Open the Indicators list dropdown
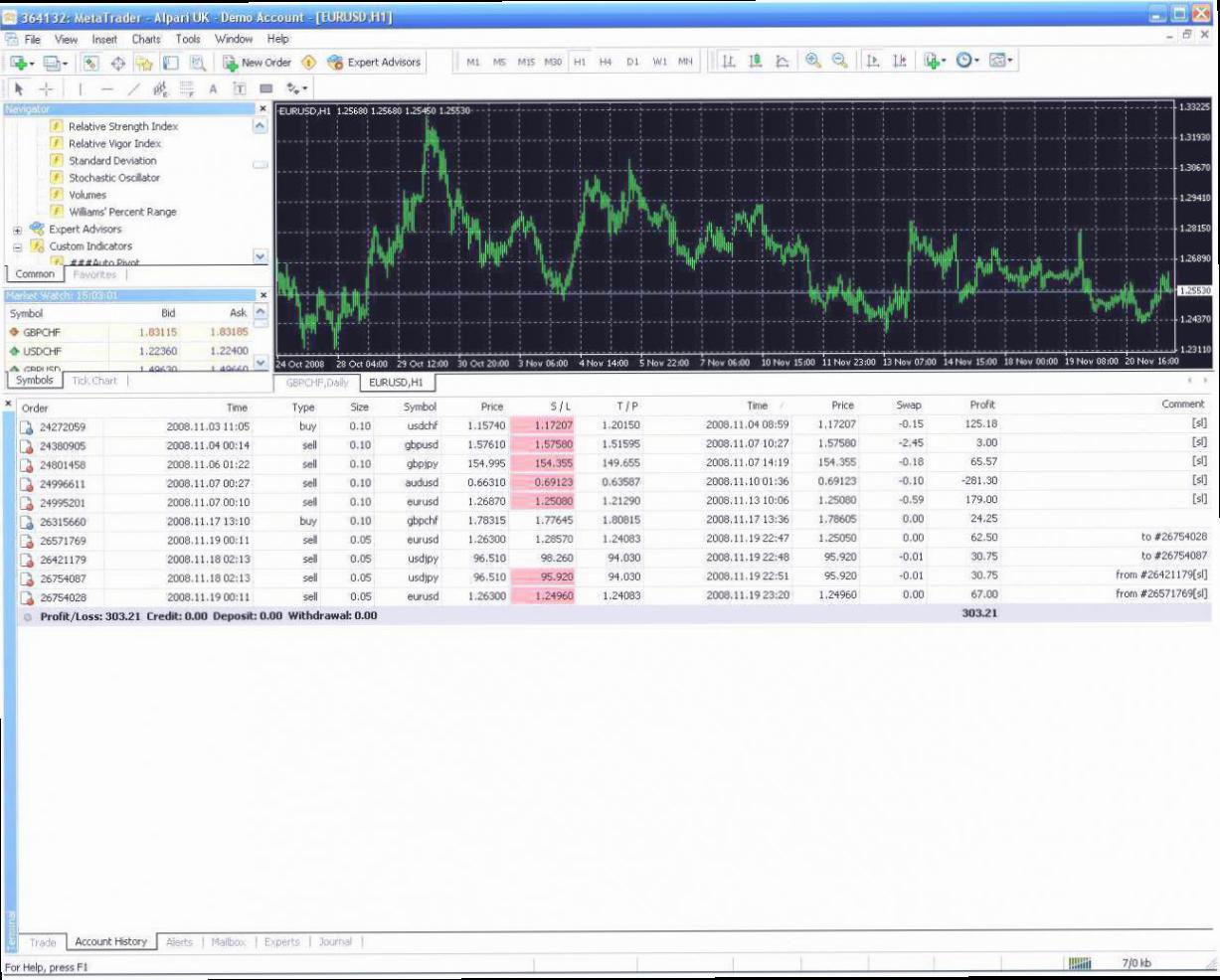The height and width of the screenshot is (980, 1220). pyautogui.click(x=935, y=62)
